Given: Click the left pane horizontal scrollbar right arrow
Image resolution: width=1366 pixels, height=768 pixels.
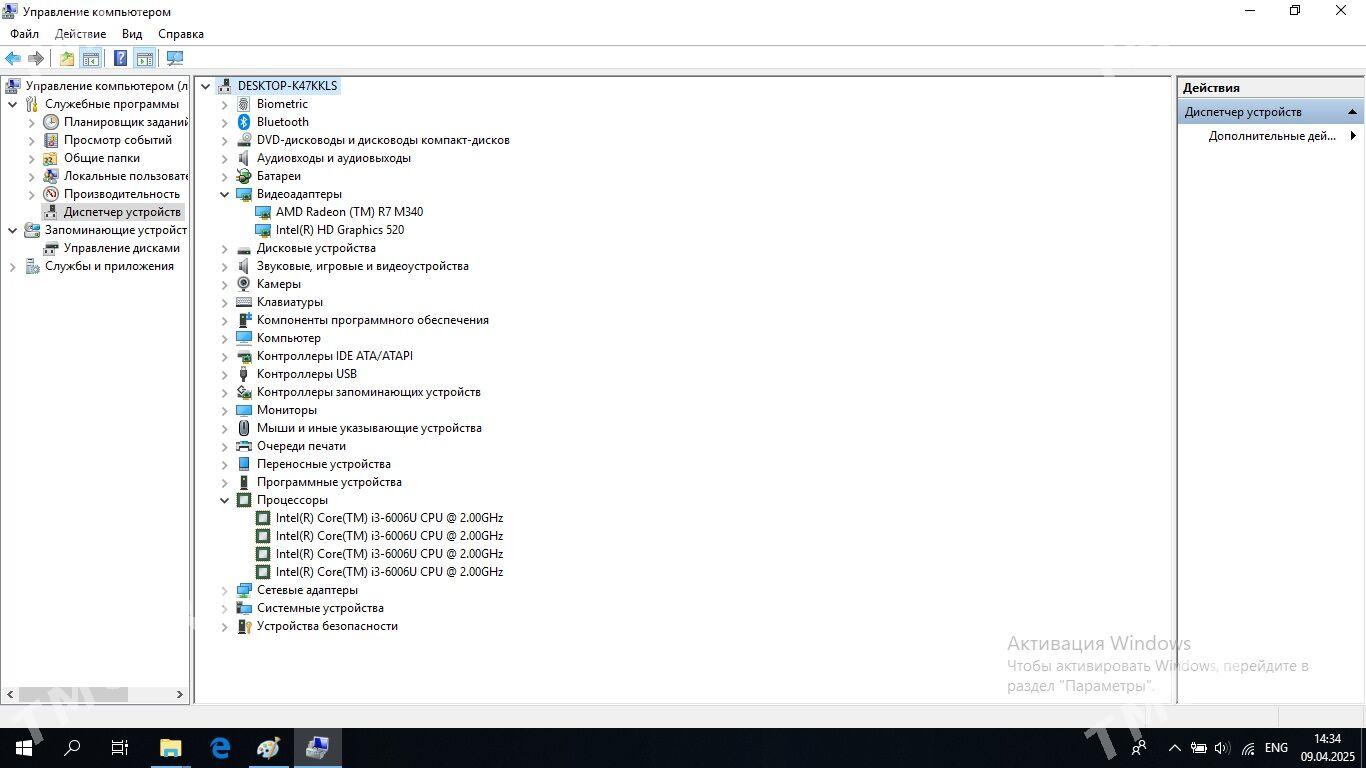Looking at the screenshot, I should (180, 694).
